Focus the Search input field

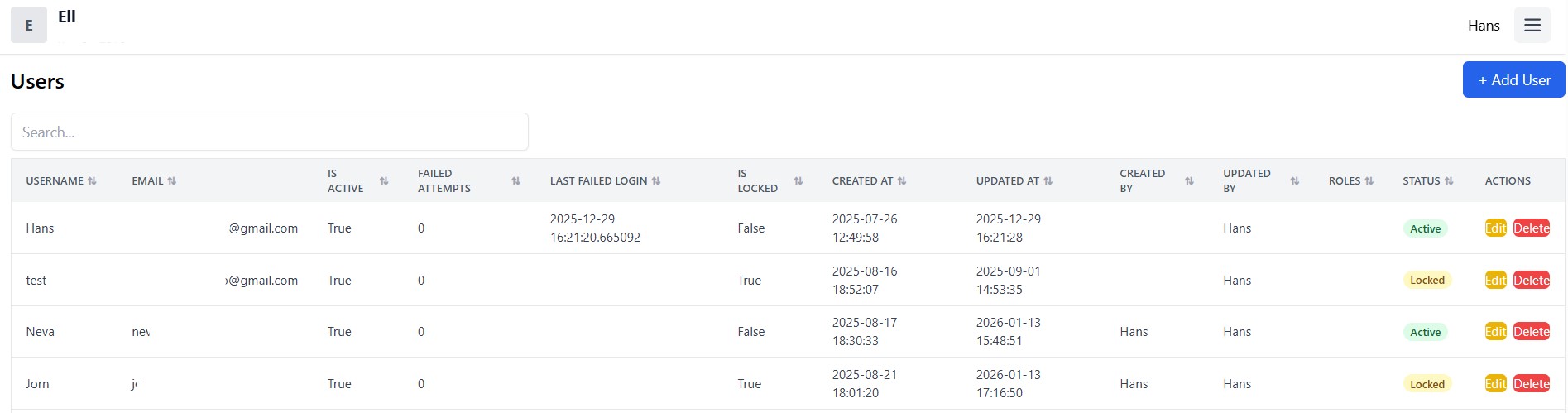(x=270, y=132)
